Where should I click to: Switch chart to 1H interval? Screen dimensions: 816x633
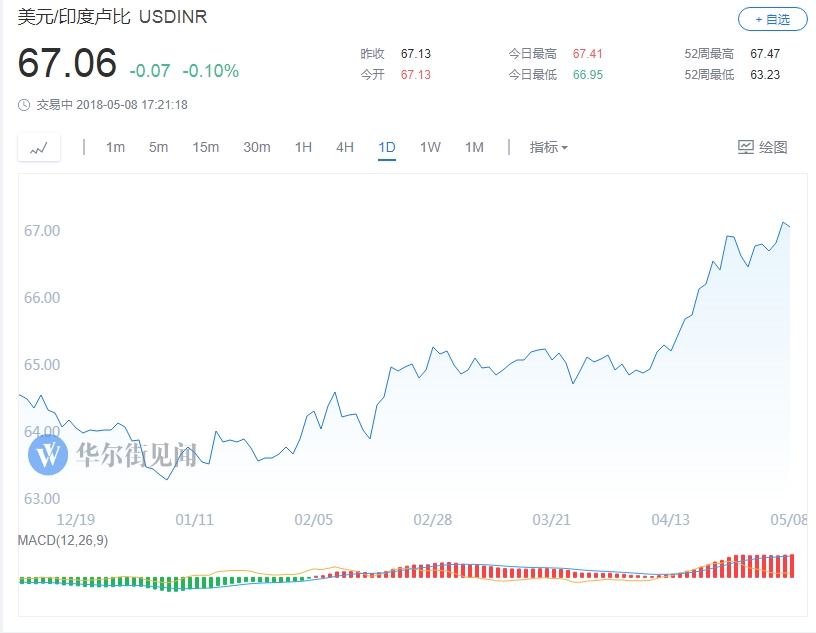coord(303,147)
